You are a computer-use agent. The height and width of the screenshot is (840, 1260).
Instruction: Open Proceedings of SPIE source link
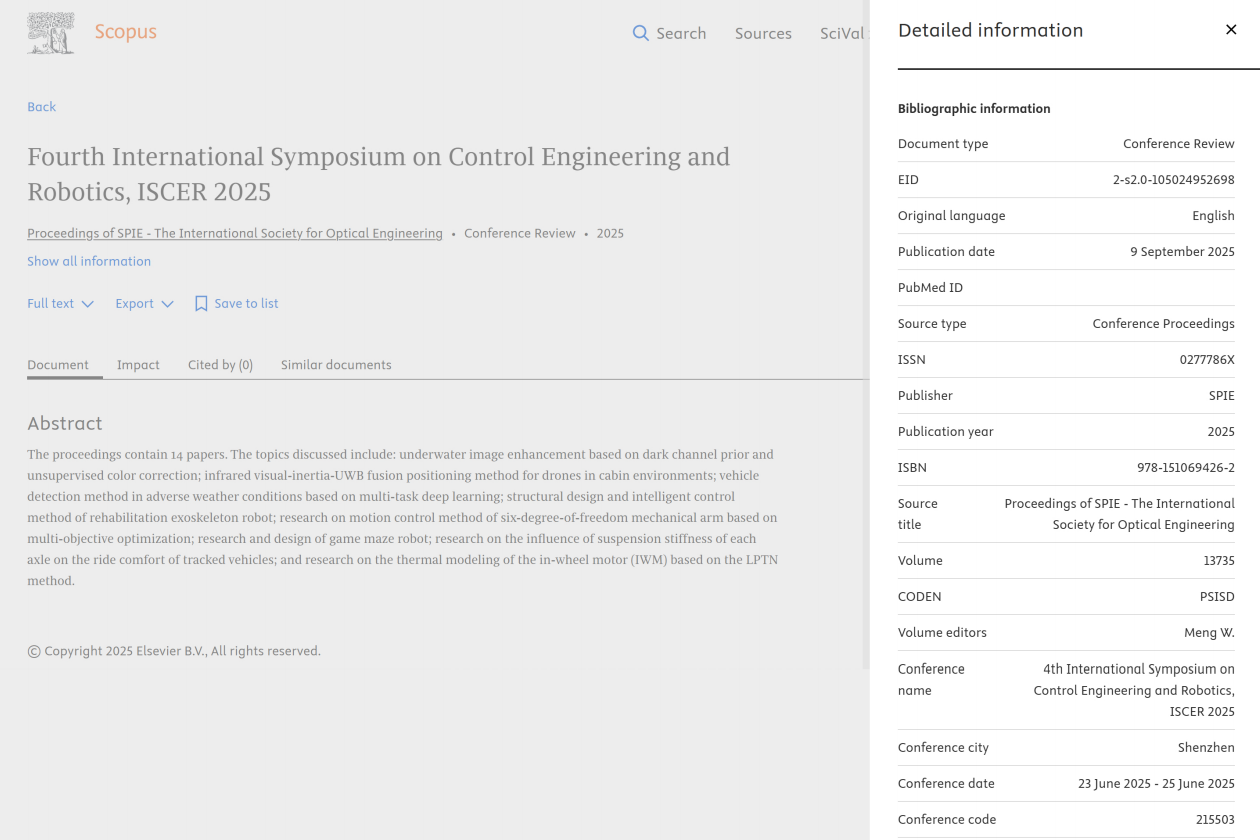point(234,233)
